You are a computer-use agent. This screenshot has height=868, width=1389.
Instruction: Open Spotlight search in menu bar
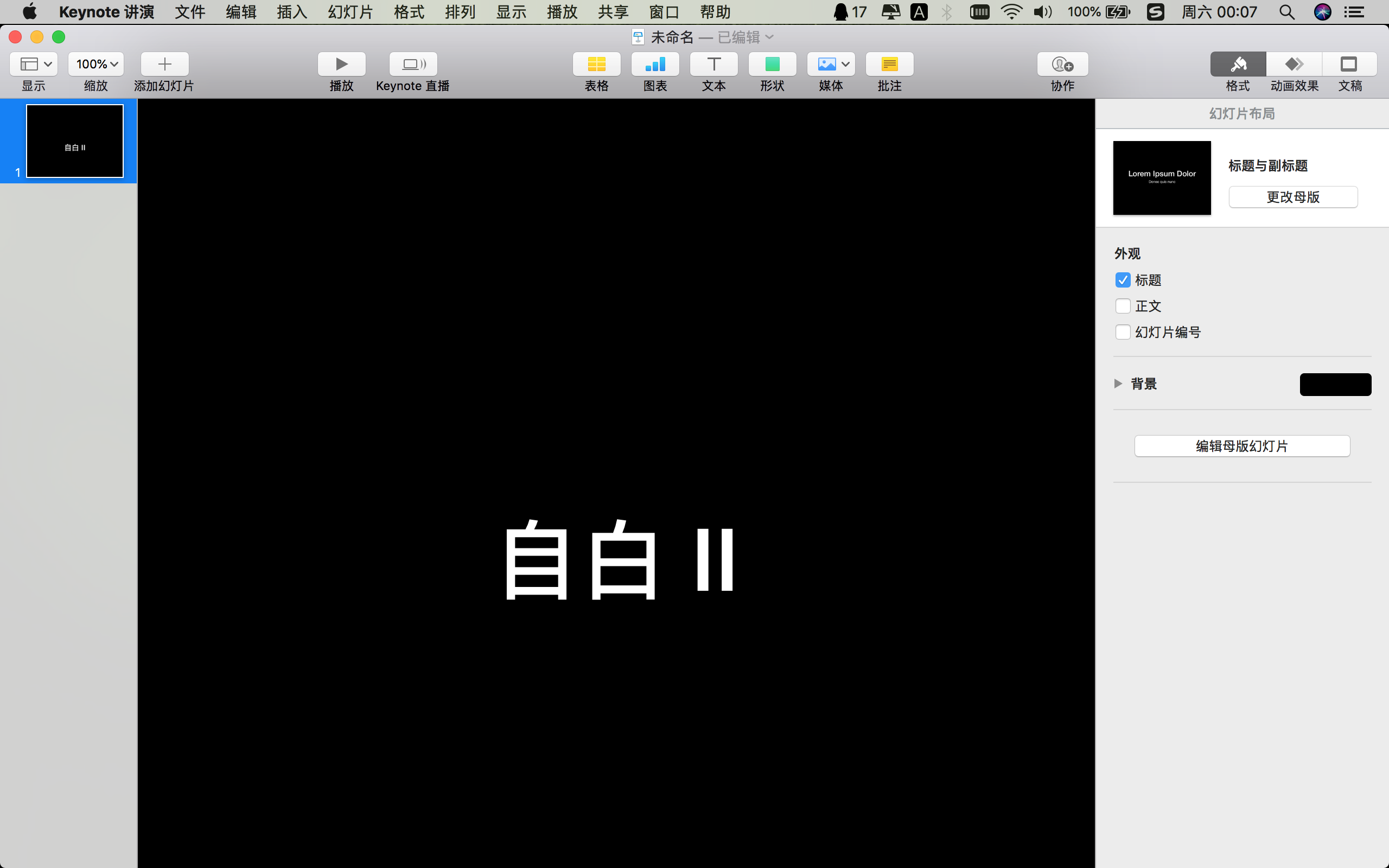click(1287, 12)
